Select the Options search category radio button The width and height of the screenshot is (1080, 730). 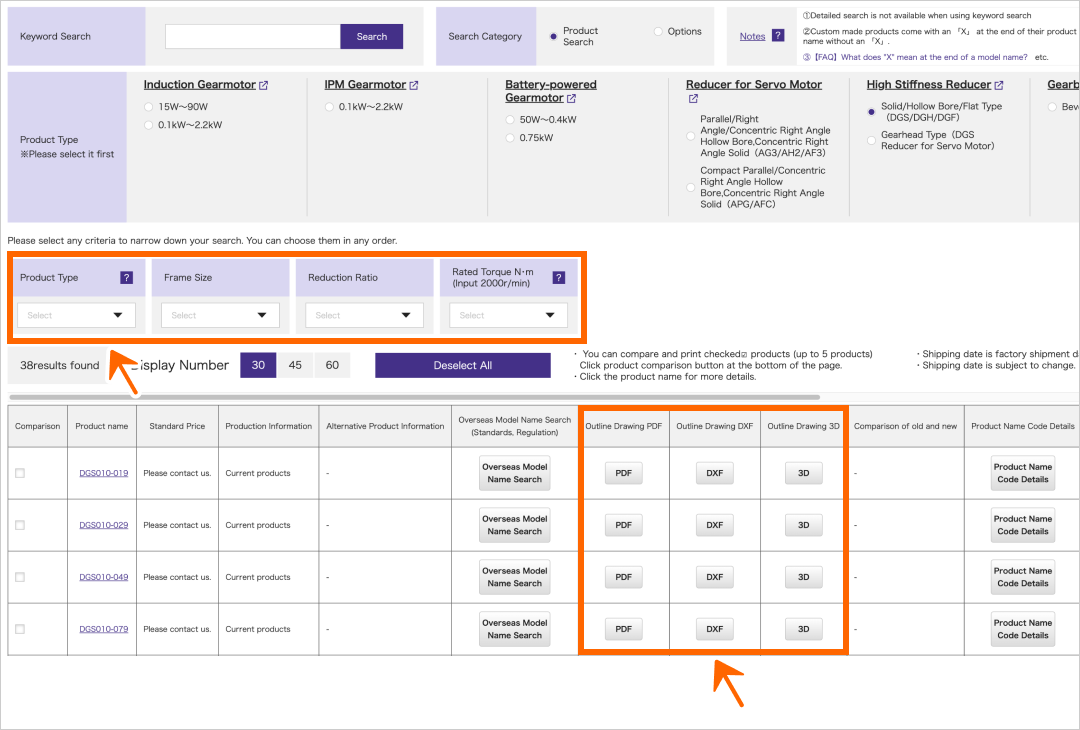pos(658,32)
